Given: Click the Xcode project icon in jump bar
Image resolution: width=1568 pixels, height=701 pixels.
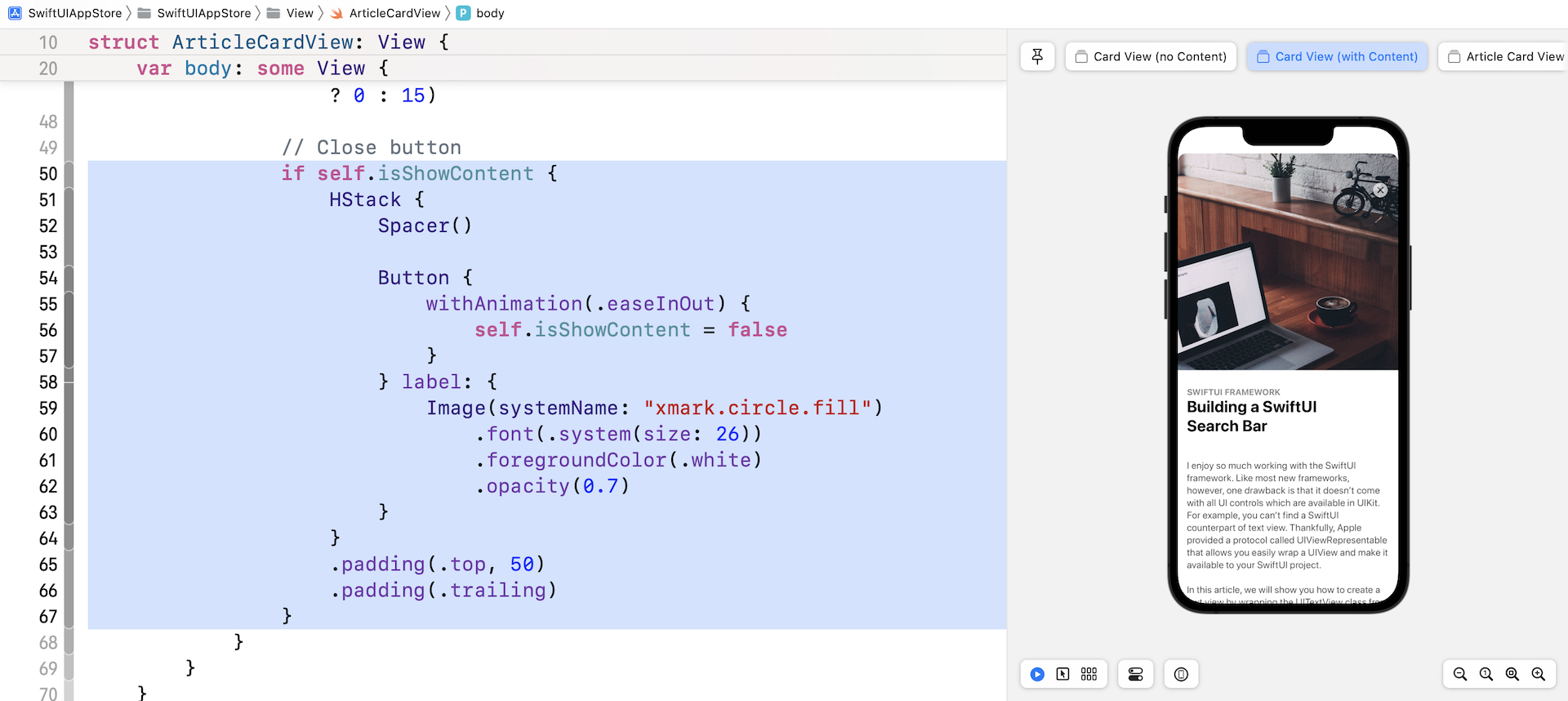Looking at the screenshot, I should (x=15, y=13).
